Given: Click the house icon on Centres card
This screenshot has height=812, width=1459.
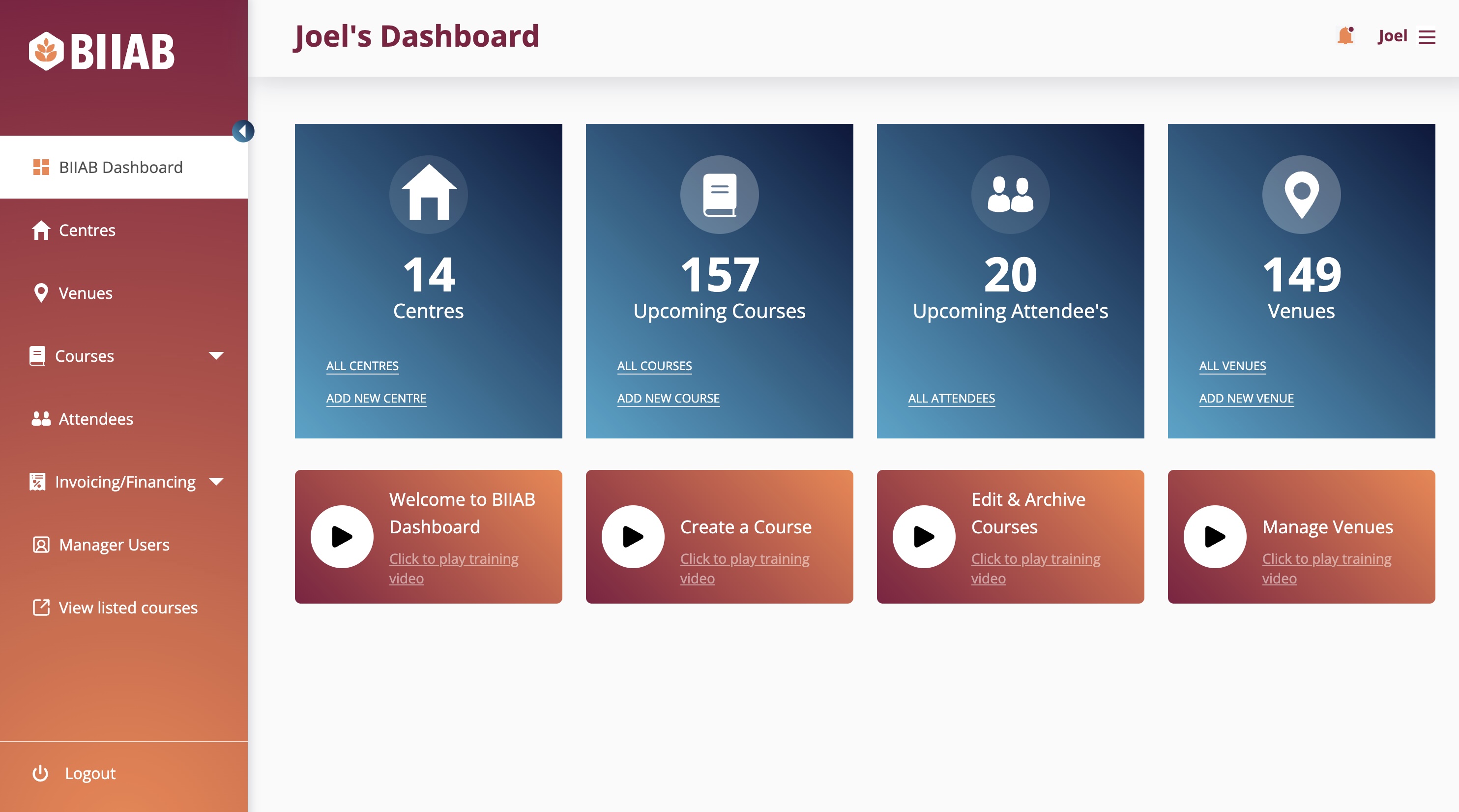Looking at the screenshot, I should [x=429, y=194].
